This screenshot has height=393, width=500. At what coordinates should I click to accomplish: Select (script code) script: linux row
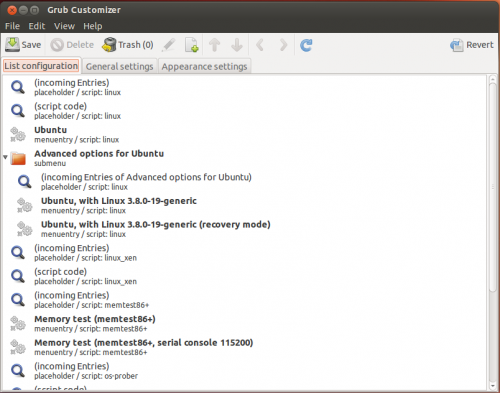(245, 111)
